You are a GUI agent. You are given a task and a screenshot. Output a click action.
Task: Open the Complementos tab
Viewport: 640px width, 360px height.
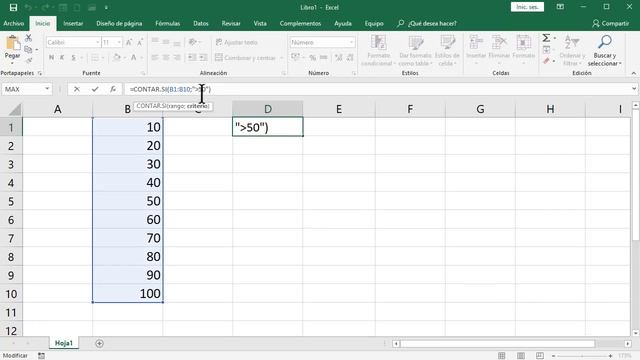pos(300,23)
